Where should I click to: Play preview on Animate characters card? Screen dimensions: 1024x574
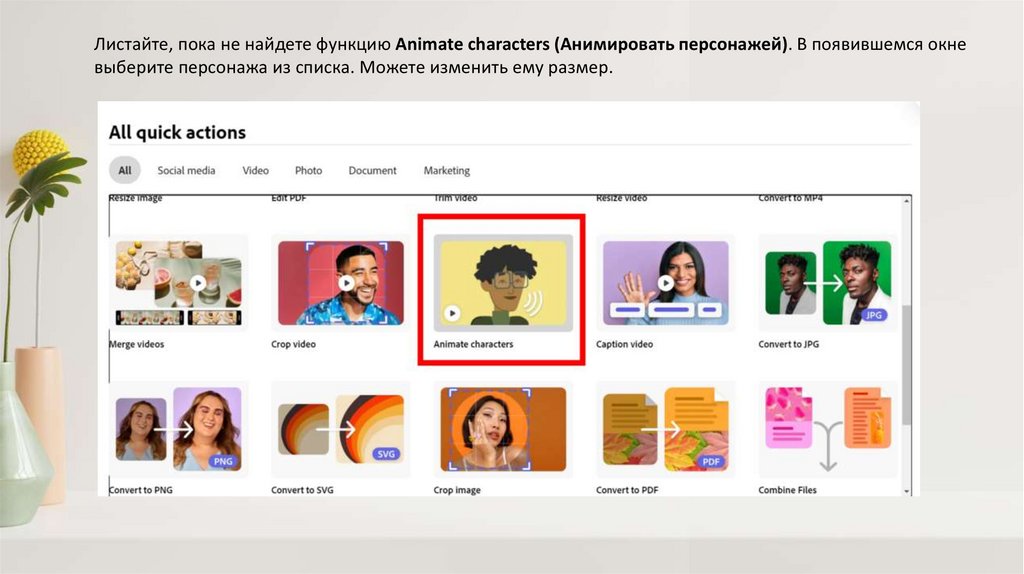pyautogui.click(x=452, y=313)
